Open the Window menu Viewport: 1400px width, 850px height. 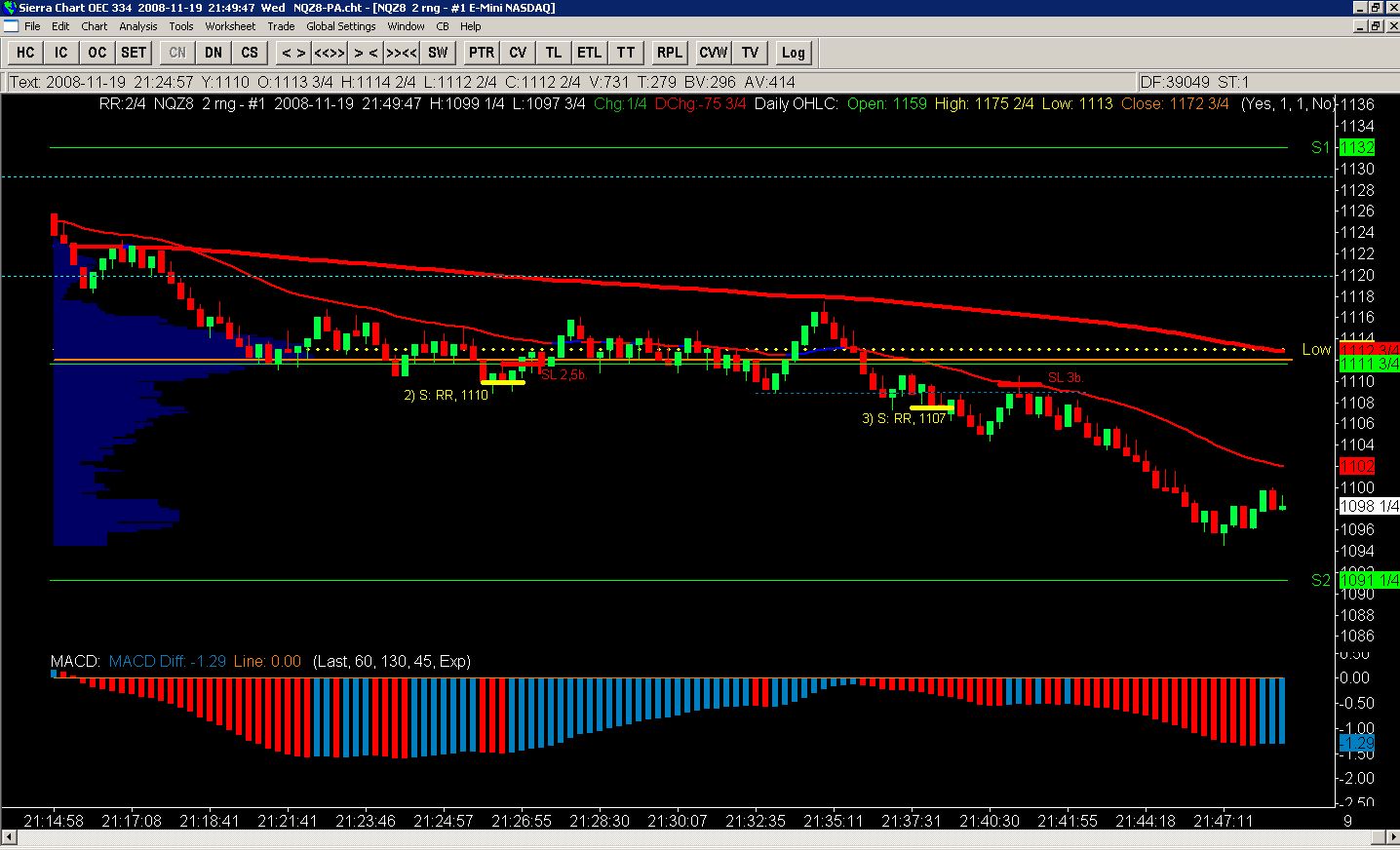click(x=406, y=26)
